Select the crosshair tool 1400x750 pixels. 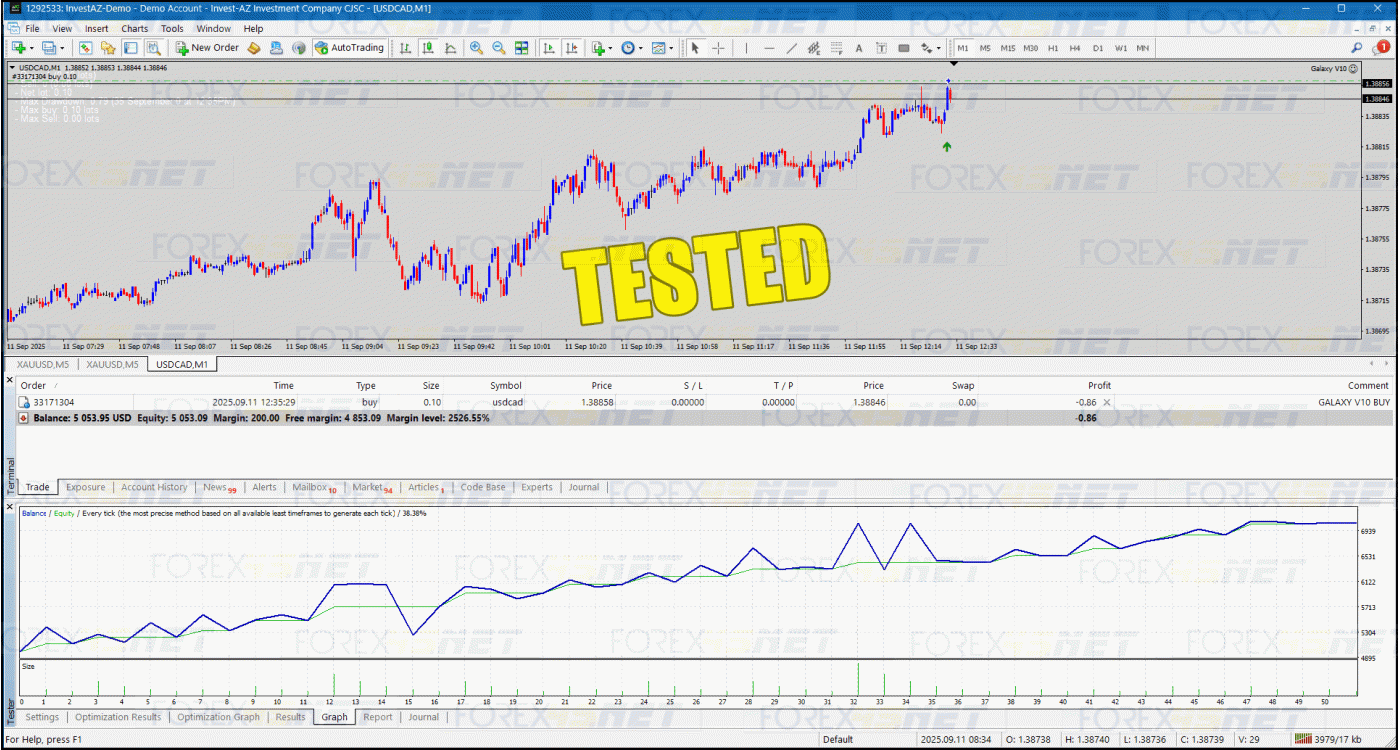(x=718, y=47)
